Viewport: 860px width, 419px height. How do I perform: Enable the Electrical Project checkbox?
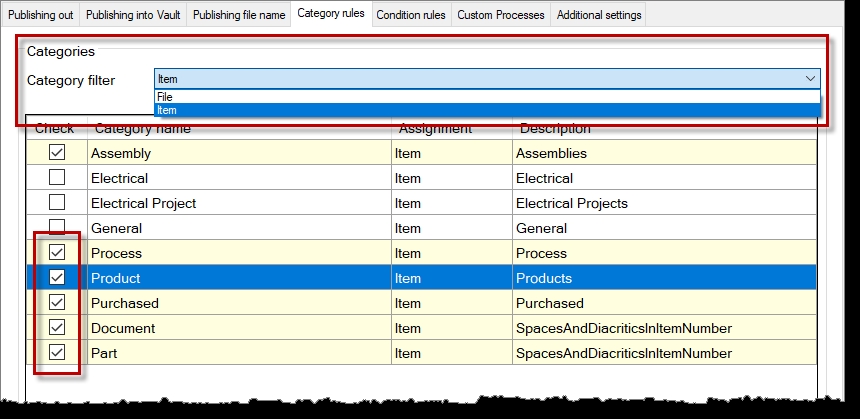(57, 203)
